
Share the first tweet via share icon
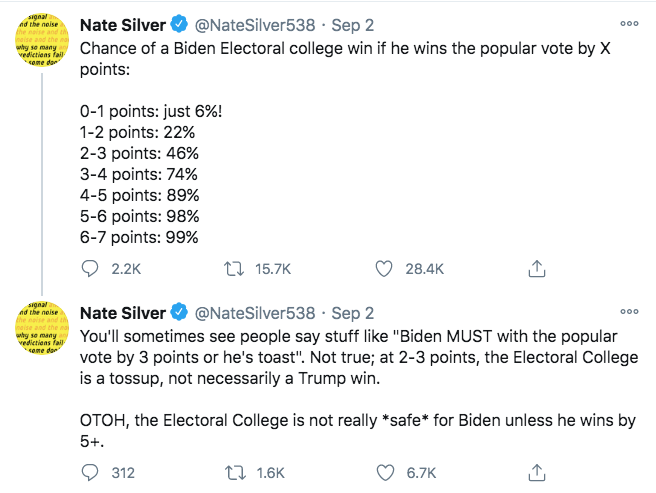coord(537,268)
